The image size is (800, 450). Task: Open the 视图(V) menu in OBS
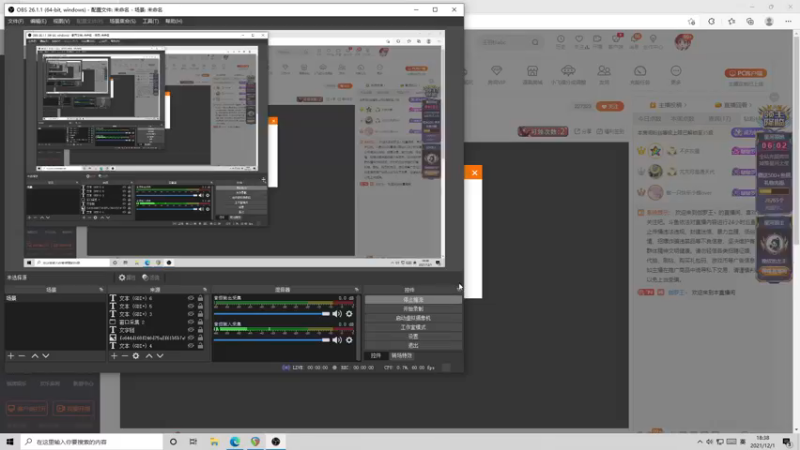(61, 21)
